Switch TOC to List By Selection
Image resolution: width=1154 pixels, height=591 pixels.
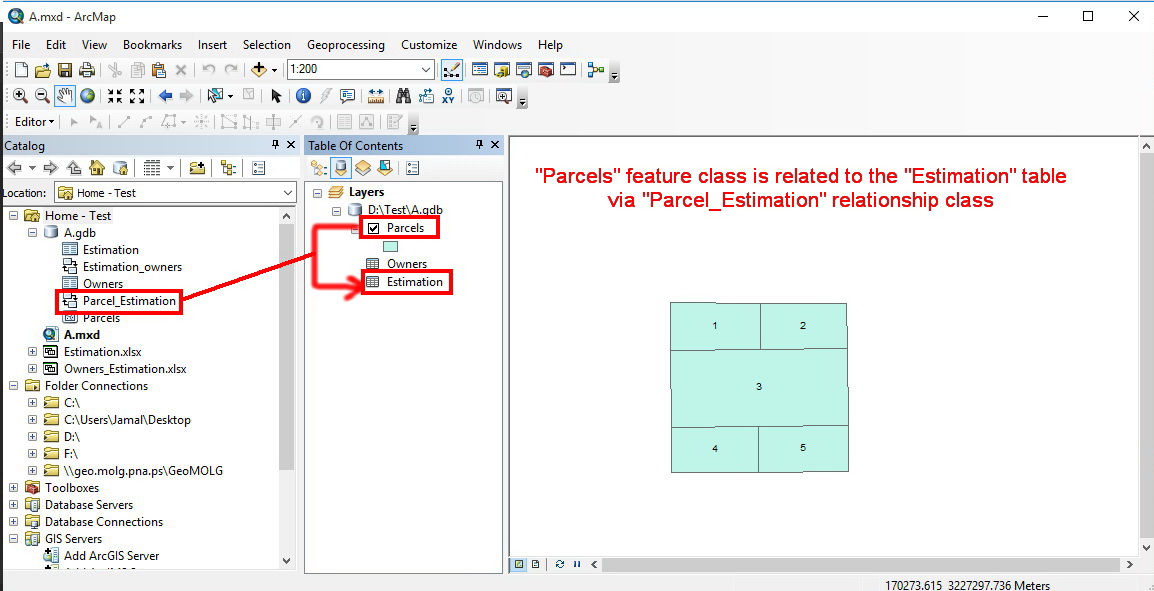tap(384, 169)
